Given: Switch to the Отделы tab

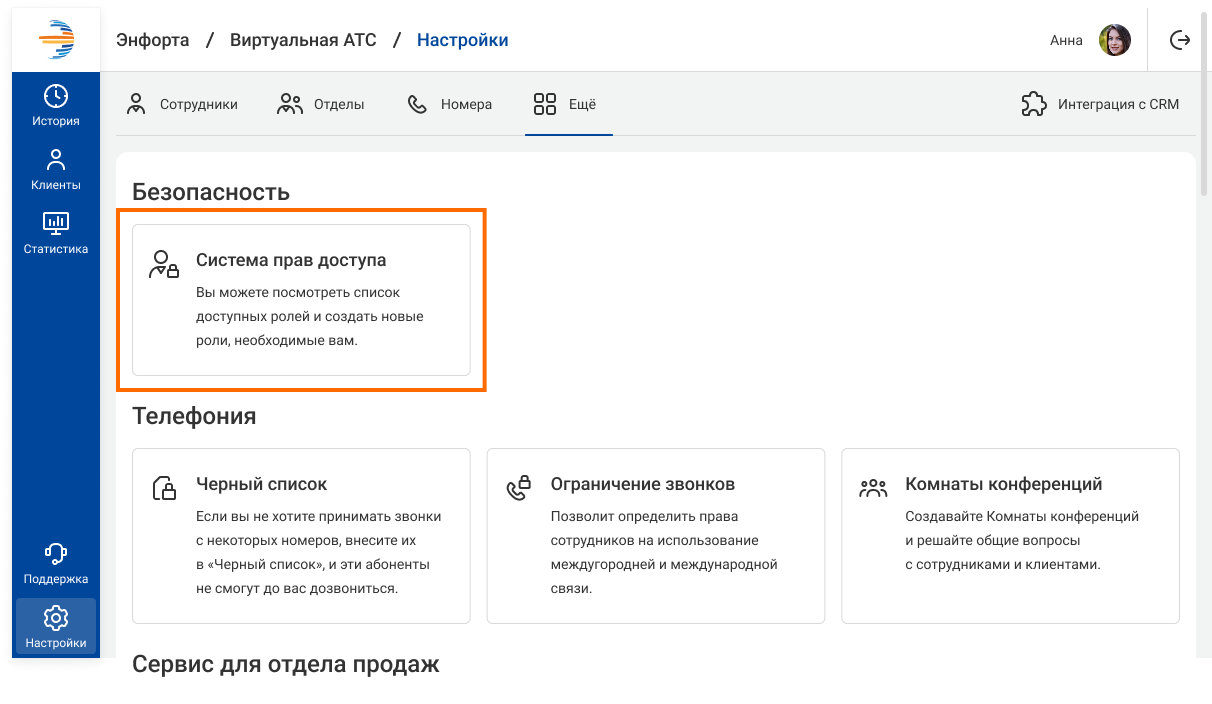Looking at the screenshot, I should (320, 104).
